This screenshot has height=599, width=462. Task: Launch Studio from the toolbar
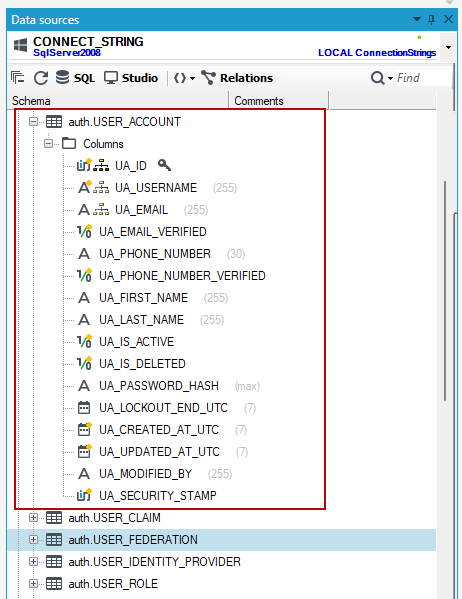pyautogui.click(x=131, y=78)
